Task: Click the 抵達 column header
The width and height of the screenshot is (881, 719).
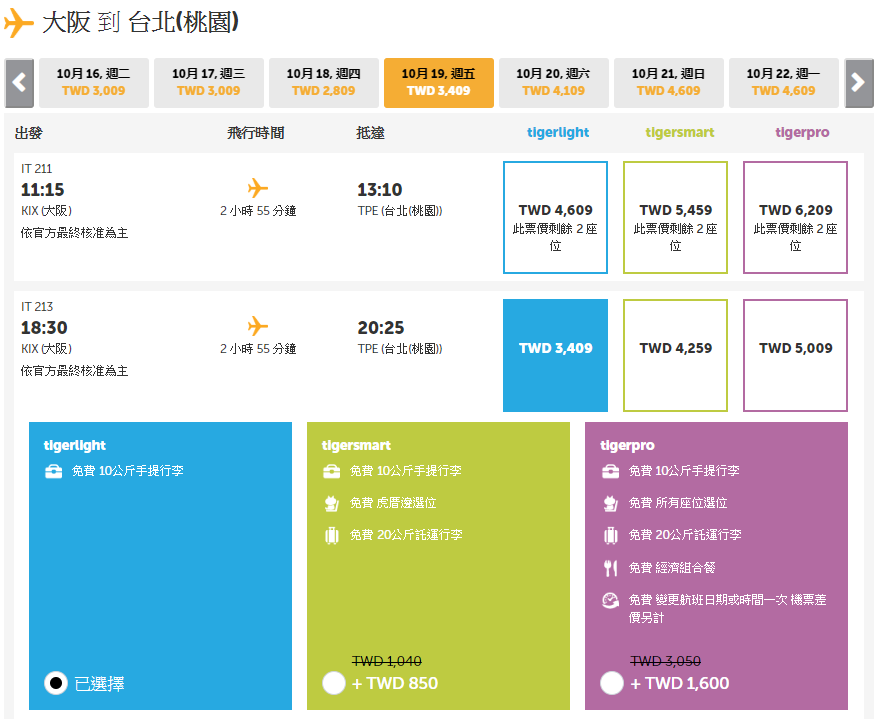Action: click(x=370, y=133)
